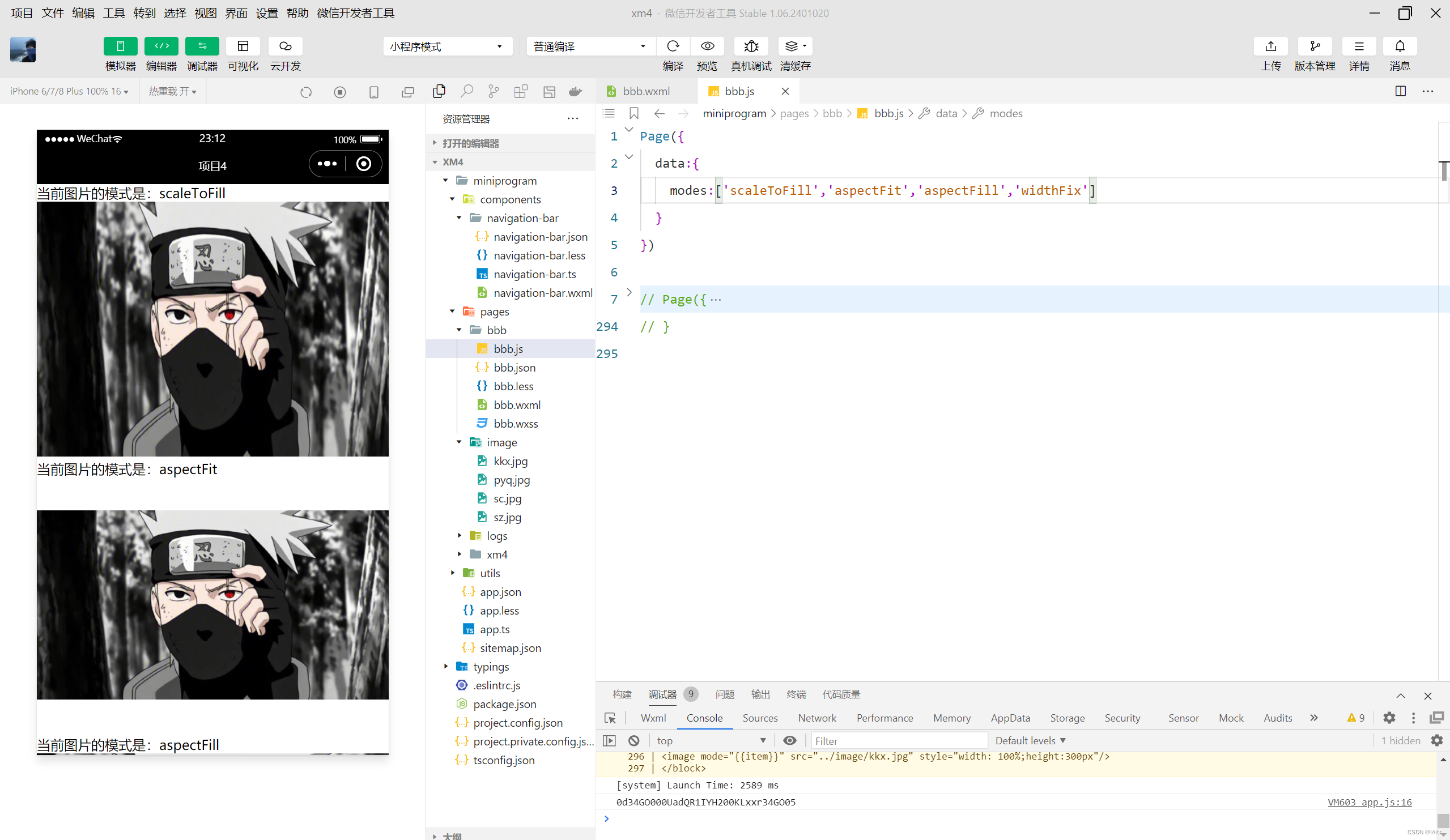Click the upload (上传) icon
This screenshot has width=1450, height=840.
tap(1270, 46)
